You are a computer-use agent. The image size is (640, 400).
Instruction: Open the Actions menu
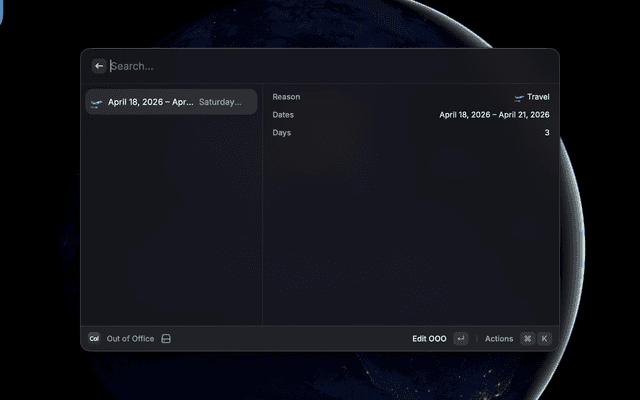click(499, 339)
